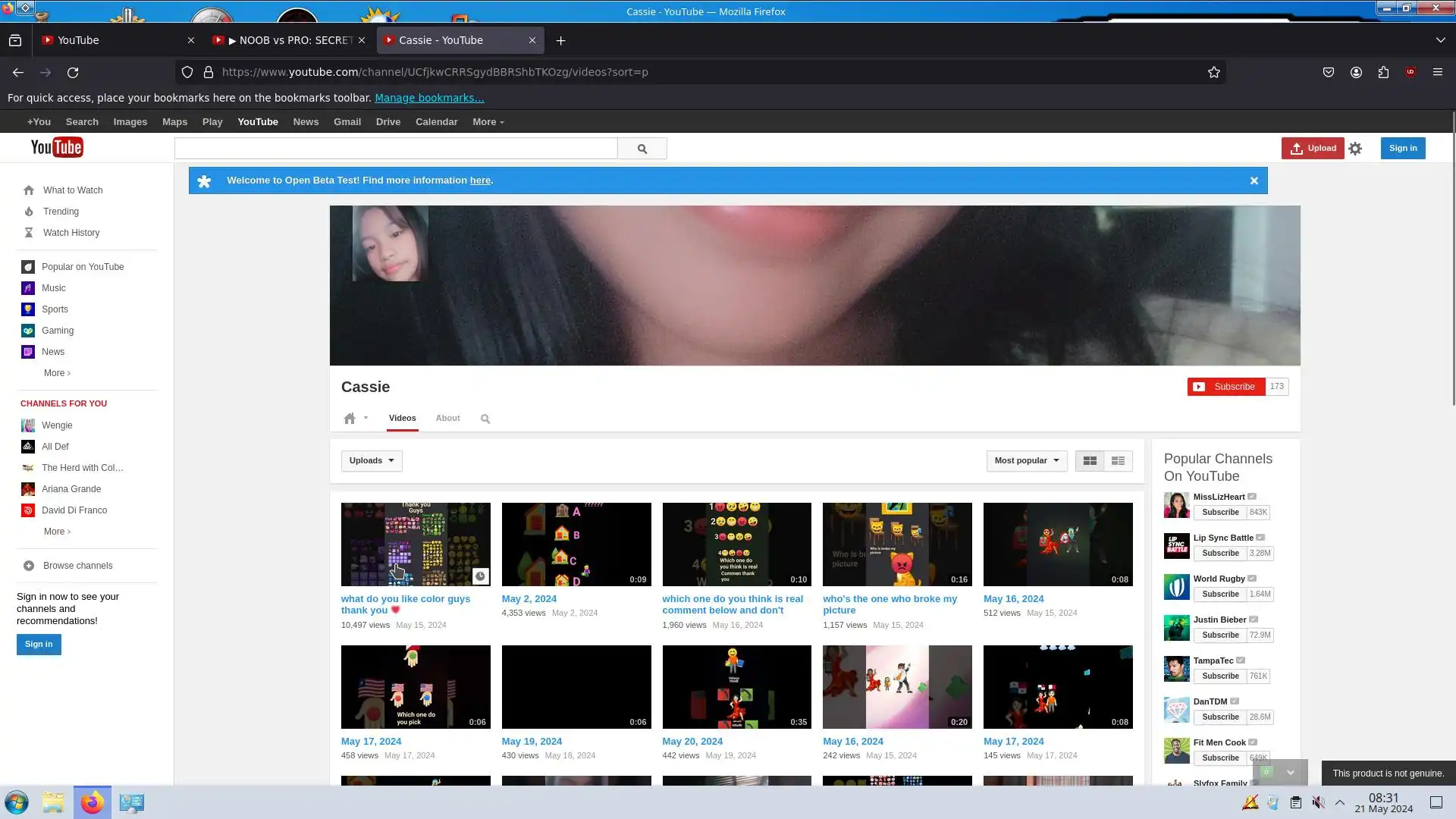Click the YouTube logo
This screenshot has width=1456, height=819.
click(57, 148)
